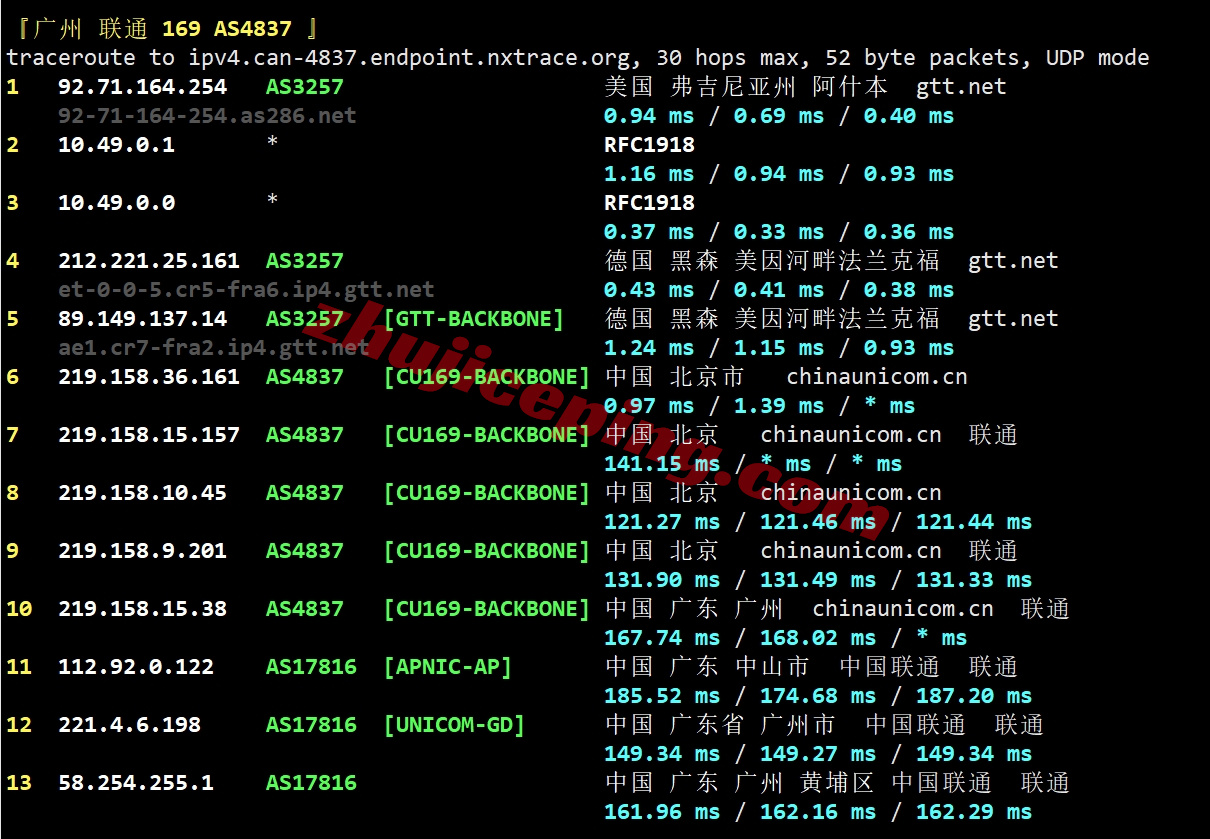Select hop 11 IP address 112.92.0.122
Viewport: 1210px width, 839px height.
coord(136,667)
